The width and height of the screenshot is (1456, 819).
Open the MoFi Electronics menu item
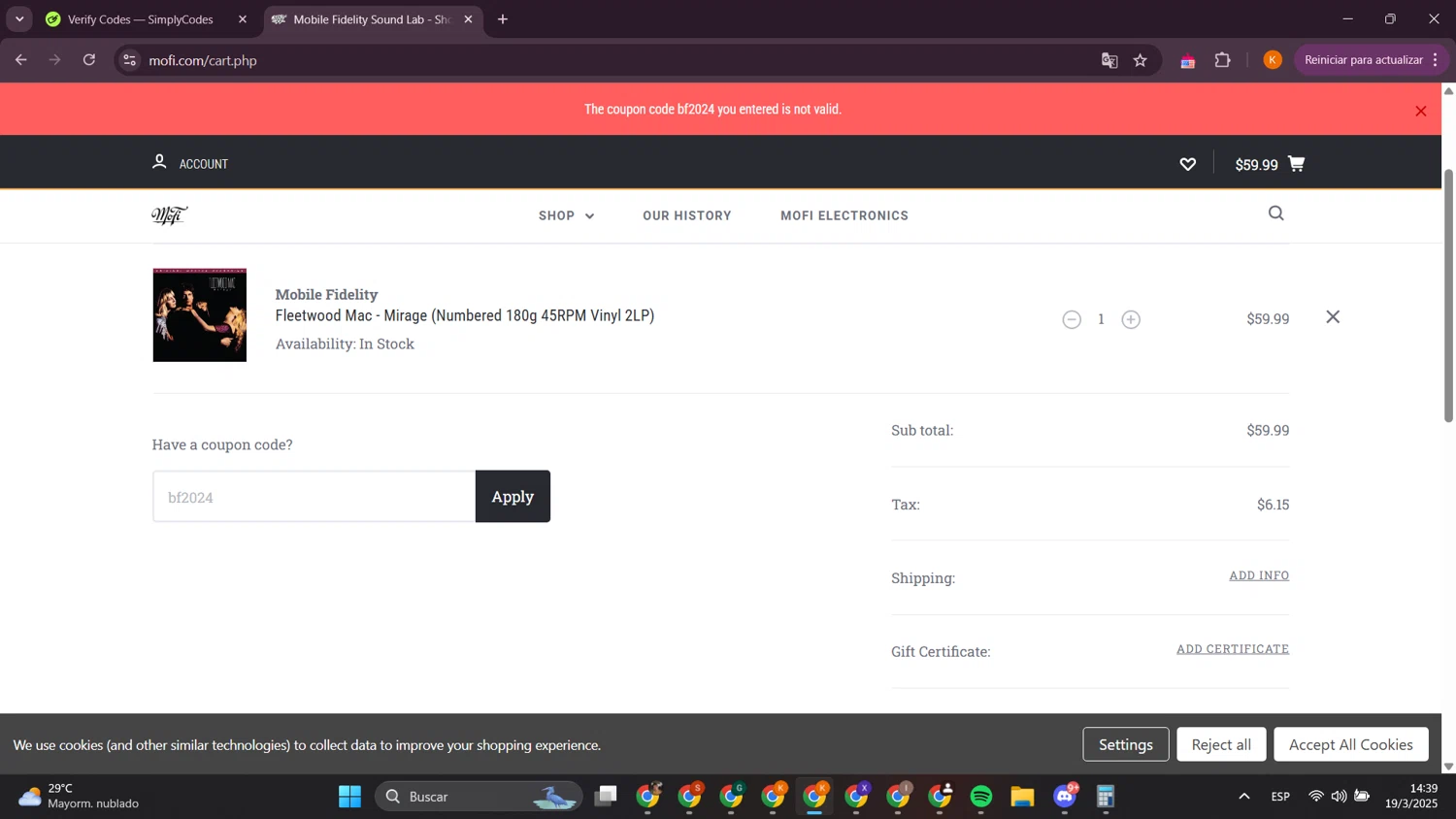tap(844, 215)
